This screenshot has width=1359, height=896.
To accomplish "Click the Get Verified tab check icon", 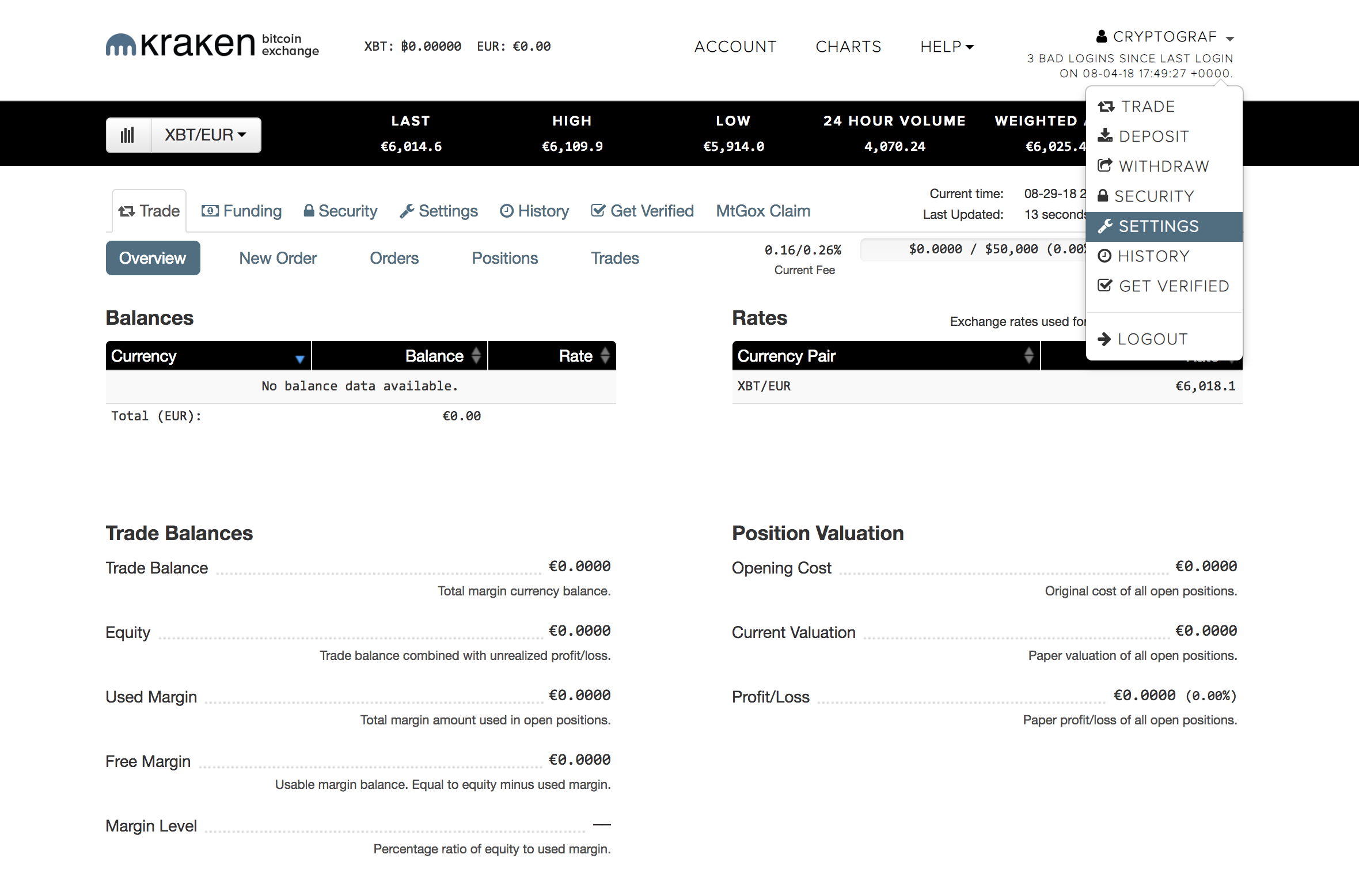I will click(x=598, y=211).
